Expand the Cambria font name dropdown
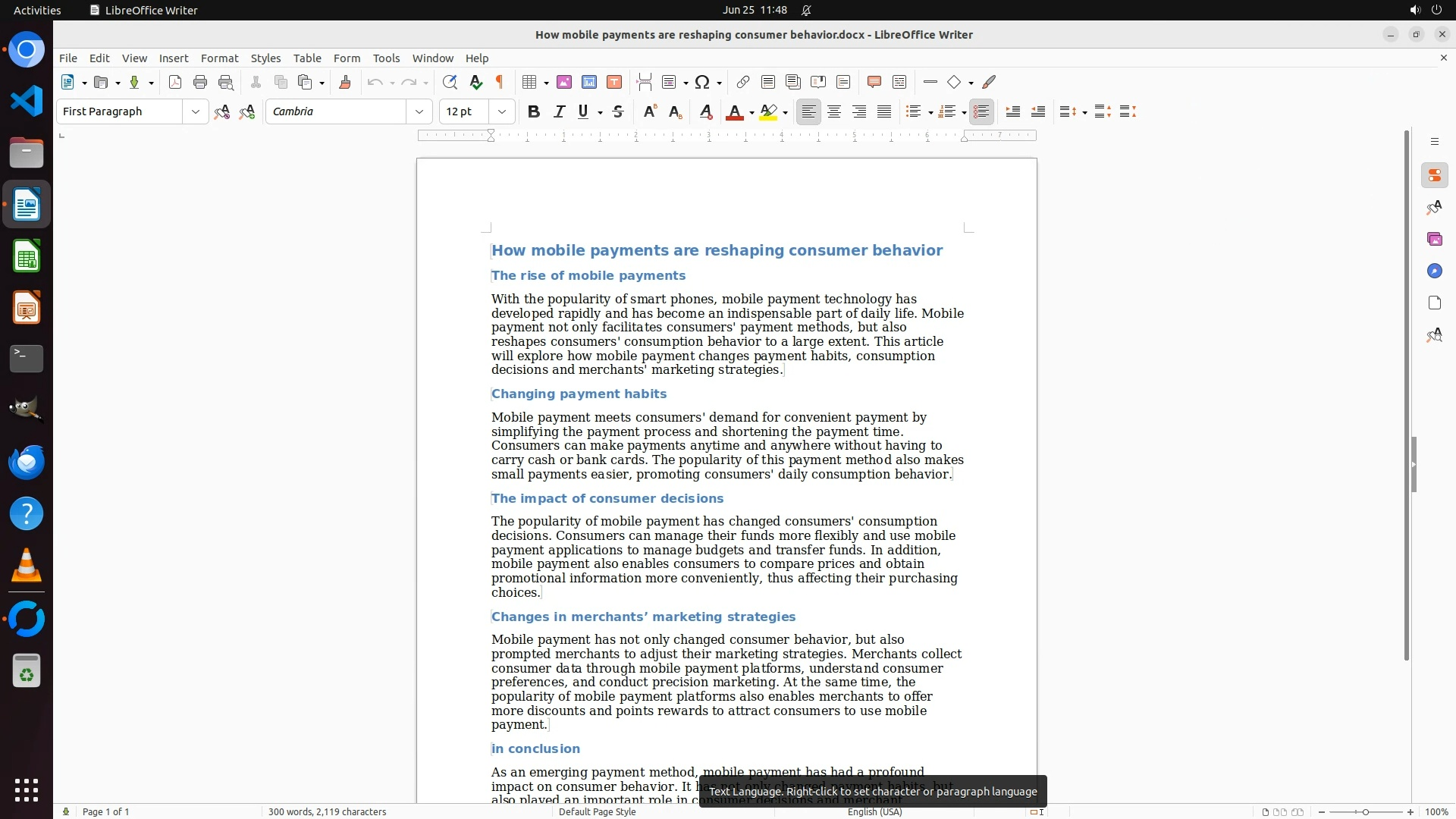 (419, 111)
